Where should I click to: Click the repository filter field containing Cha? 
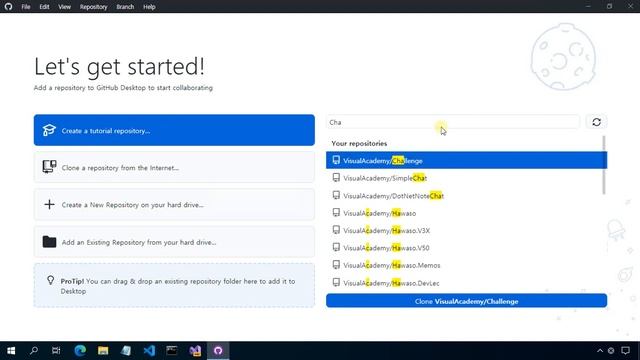(x=453, y=122)
